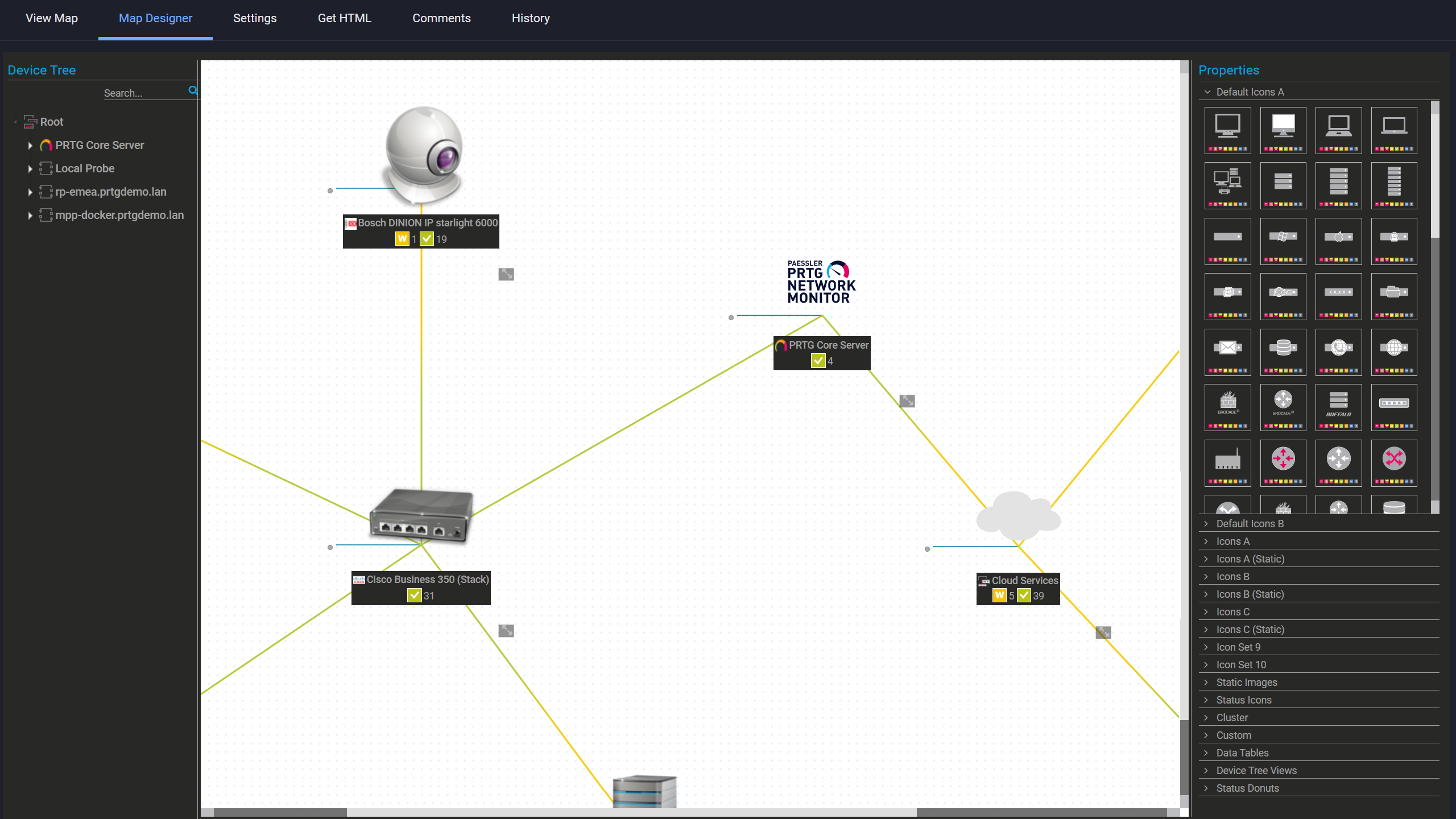This screenshot has height=819, width=1456.
Task: Select the Apple logo device icon
Action: pos(1339,241)
